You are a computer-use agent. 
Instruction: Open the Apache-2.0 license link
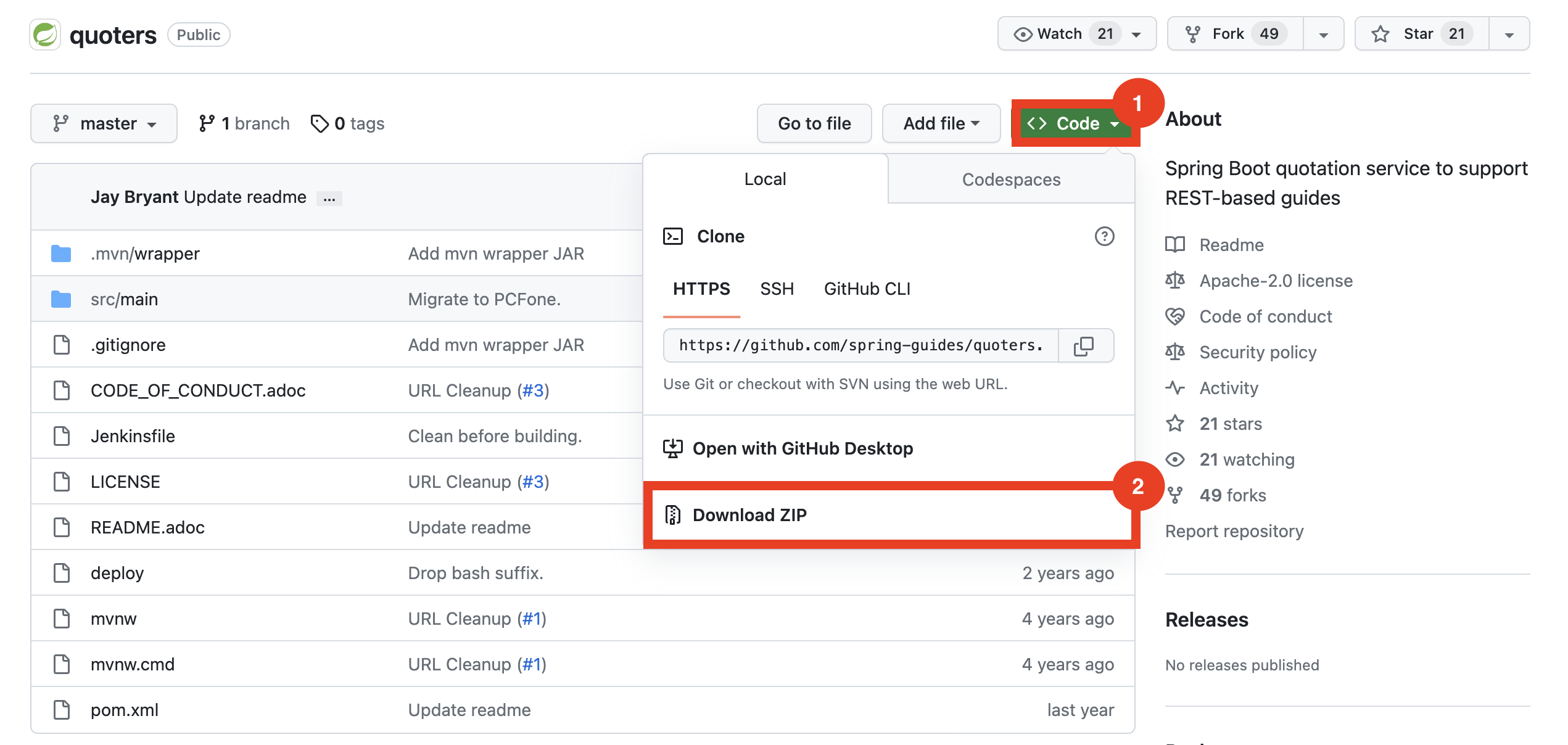click(x=1275, y=281)
